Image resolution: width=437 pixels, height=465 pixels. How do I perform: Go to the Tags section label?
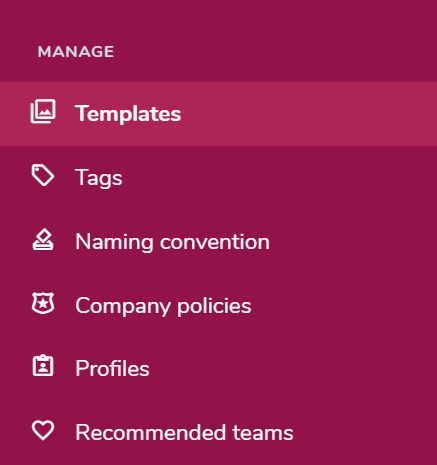(x=99, y=178)
